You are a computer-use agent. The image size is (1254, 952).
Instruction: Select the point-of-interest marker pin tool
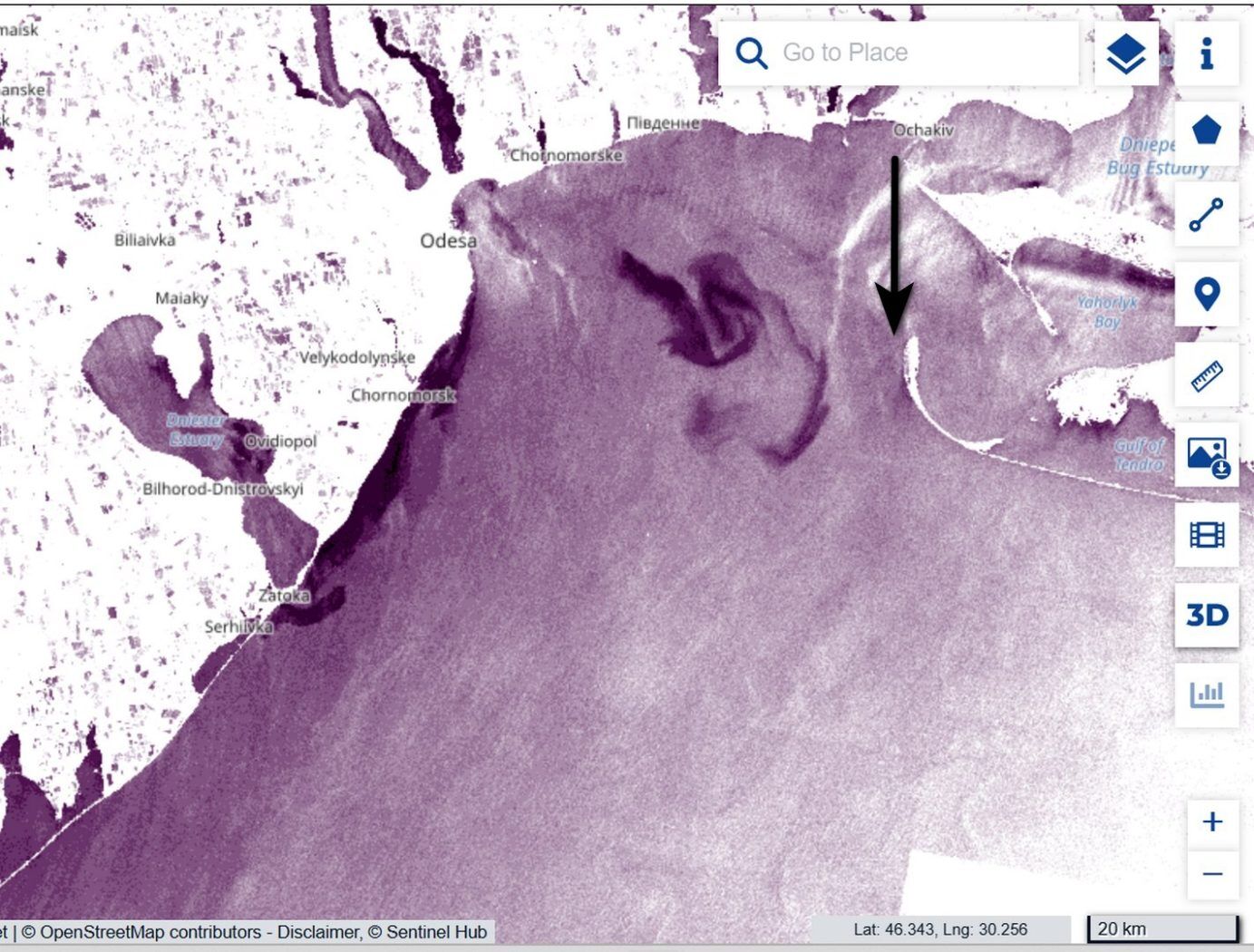[x=1206, y=294]
